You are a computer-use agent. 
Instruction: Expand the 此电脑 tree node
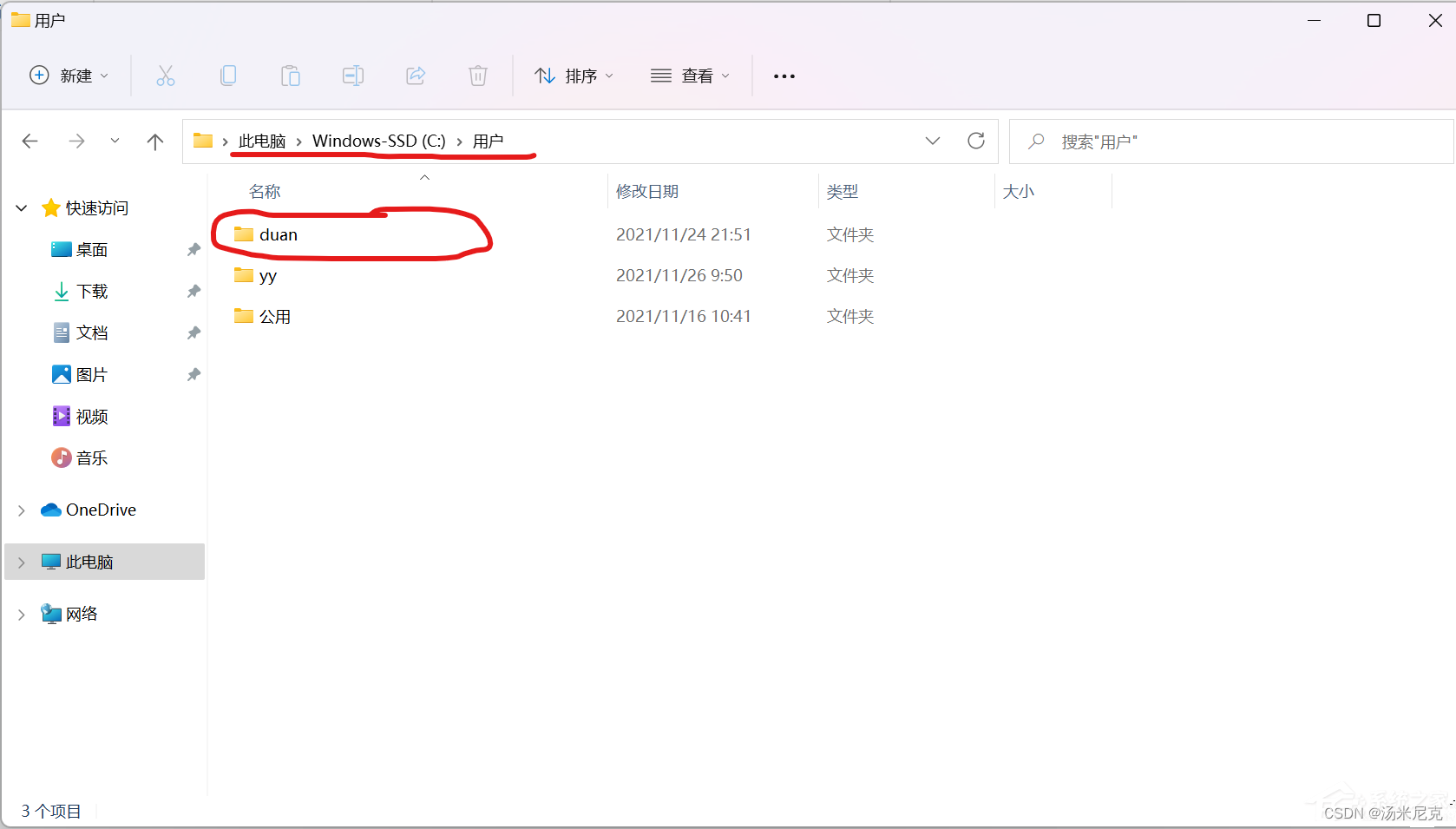click(x=22, y=563)
